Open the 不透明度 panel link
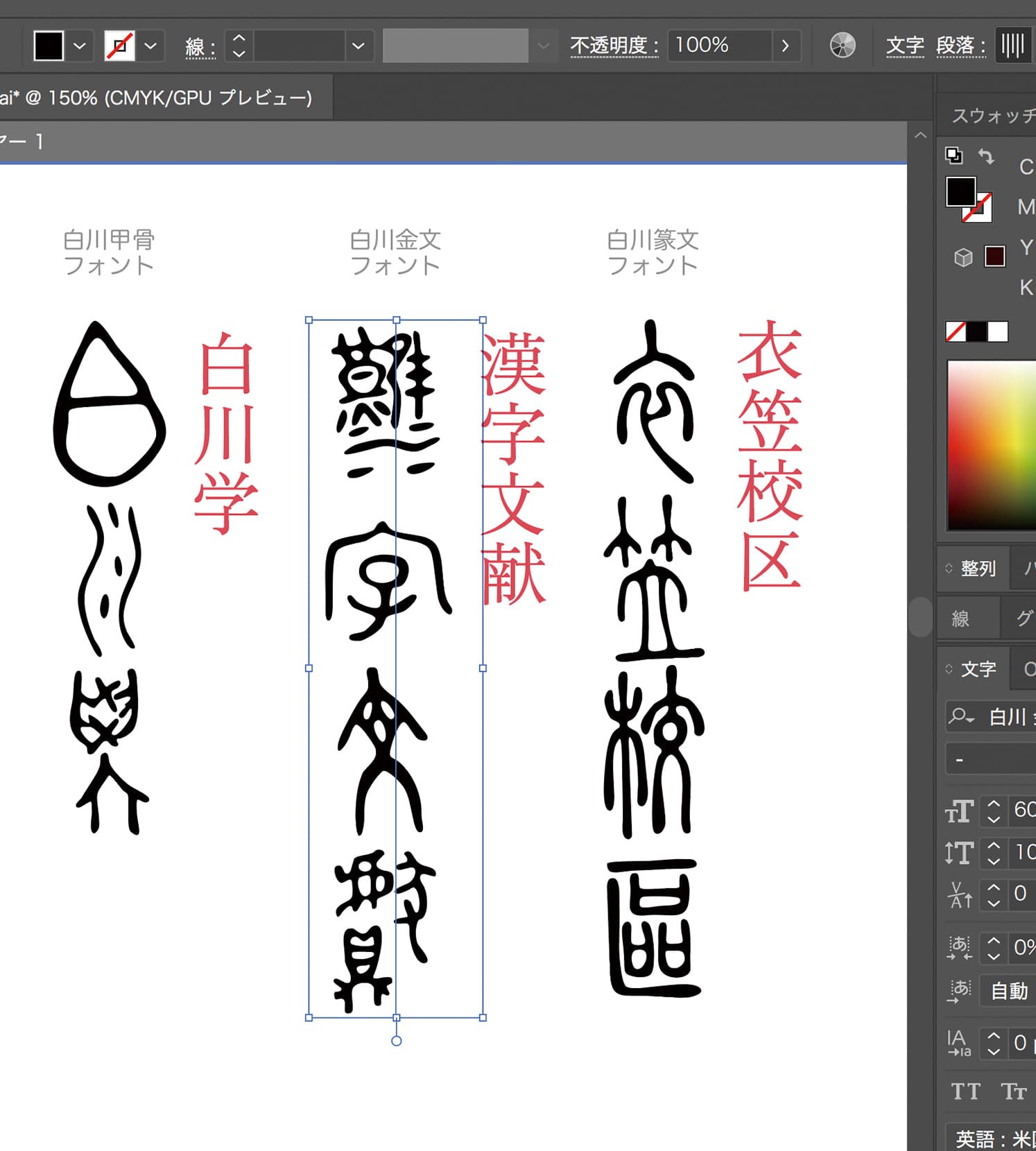The width and height of the screenshot is (1036, 1151). coord(614,46)
